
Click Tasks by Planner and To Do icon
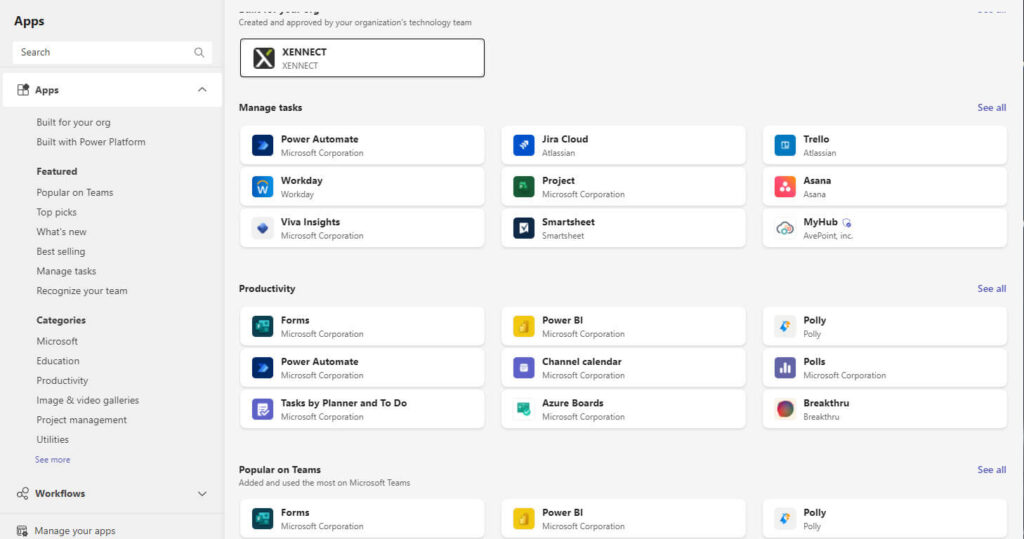pyautogui.click(x=263, y=409)
